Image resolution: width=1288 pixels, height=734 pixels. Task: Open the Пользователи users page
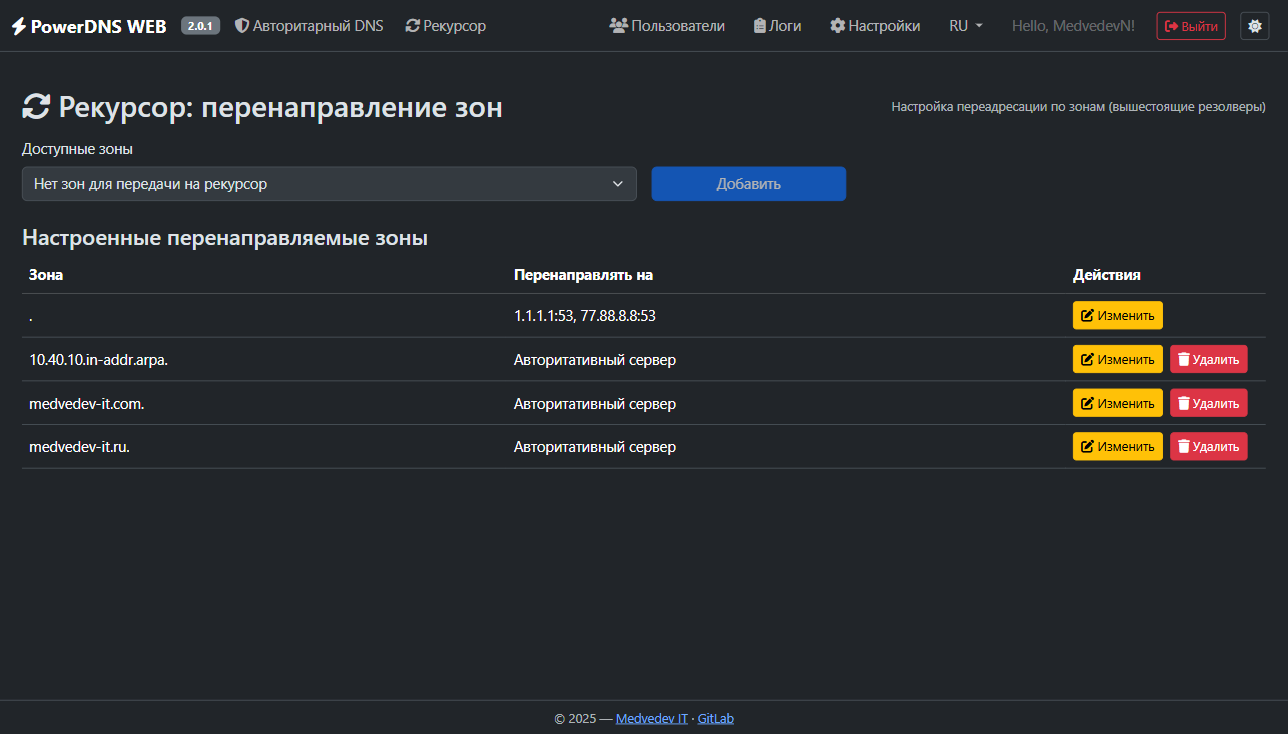click(x=667, y=26)
